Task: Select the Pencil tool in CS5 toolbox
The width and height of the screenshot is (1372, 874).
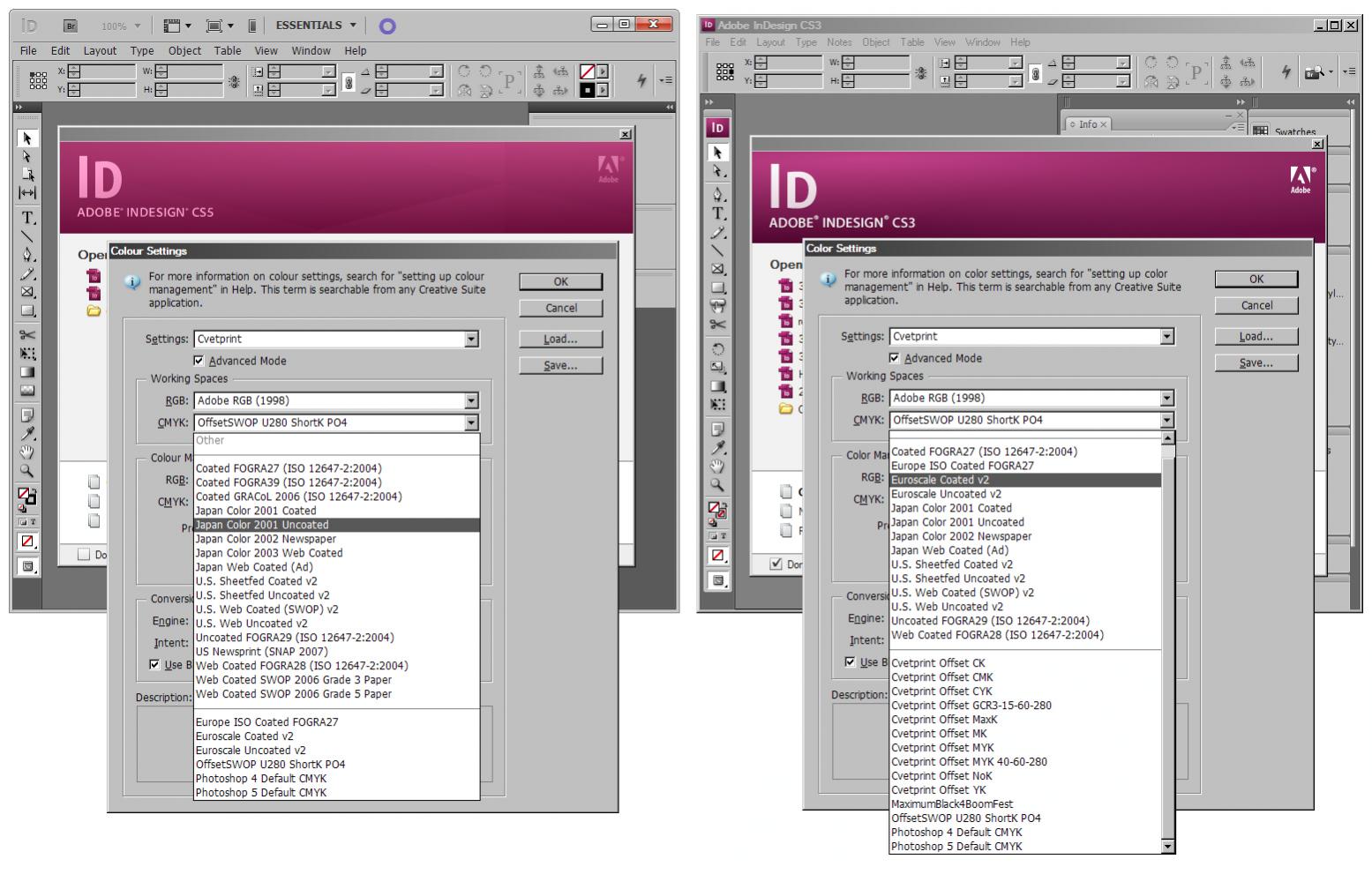Action: [x=27, y=273]
